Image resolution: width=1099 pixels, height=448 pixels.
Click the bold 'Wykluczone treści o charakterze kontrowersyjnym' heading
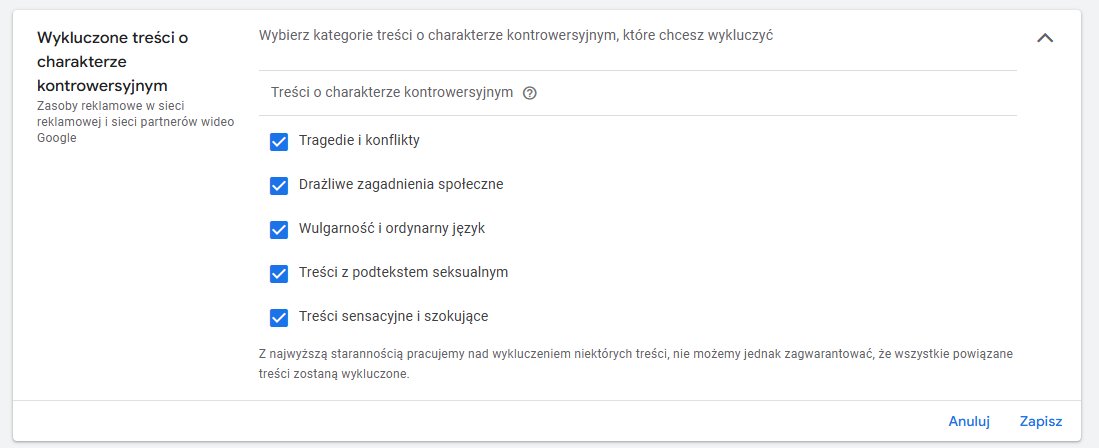(112, 61)
